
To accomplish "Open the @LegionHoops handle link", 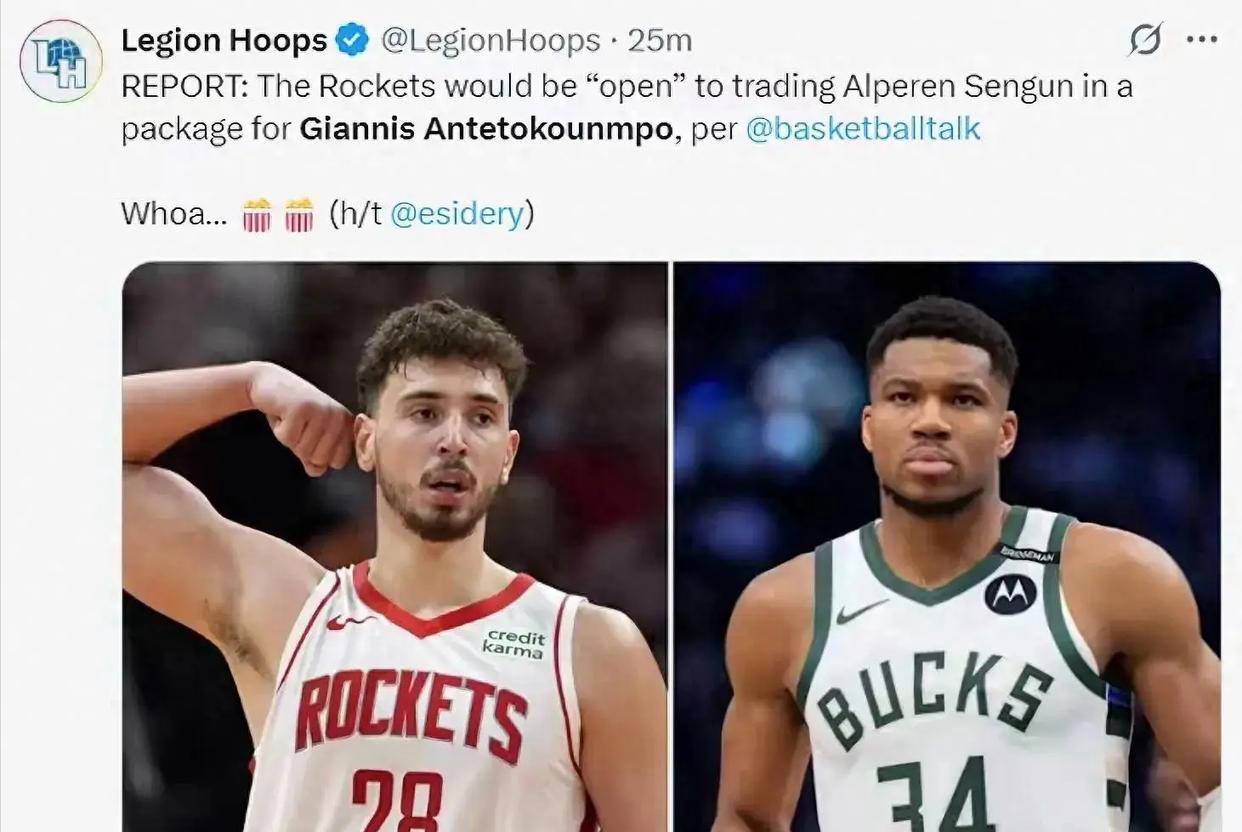I will click(489, 41).
